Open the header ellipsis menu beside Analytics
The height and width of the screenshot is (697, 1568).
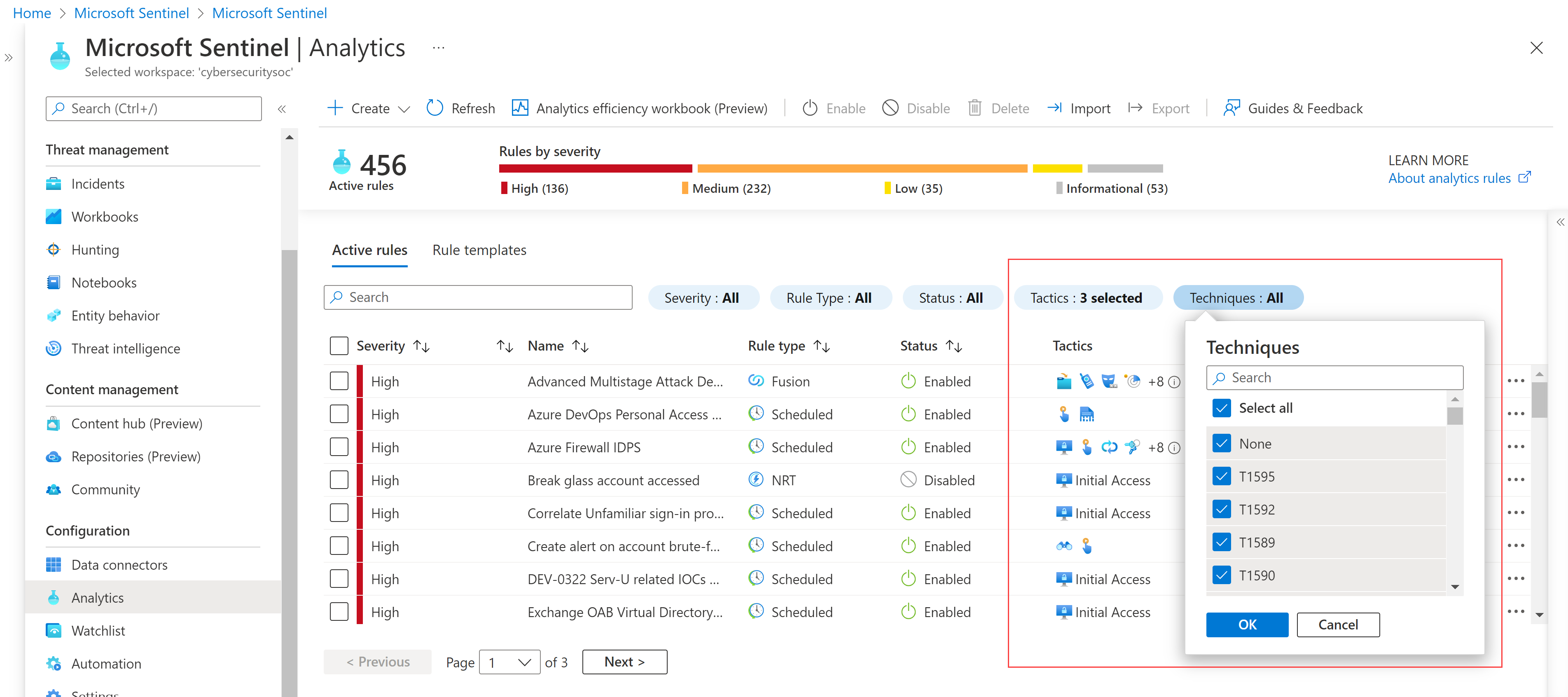point(438,47)
